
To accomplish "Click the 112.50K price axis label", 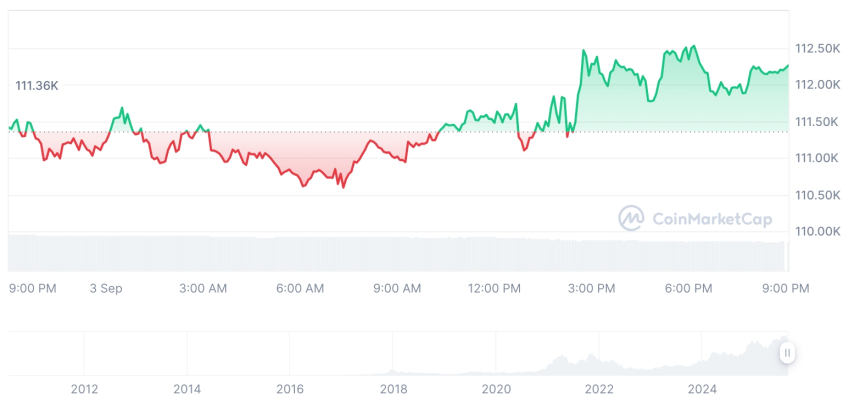I will (817, 48).
